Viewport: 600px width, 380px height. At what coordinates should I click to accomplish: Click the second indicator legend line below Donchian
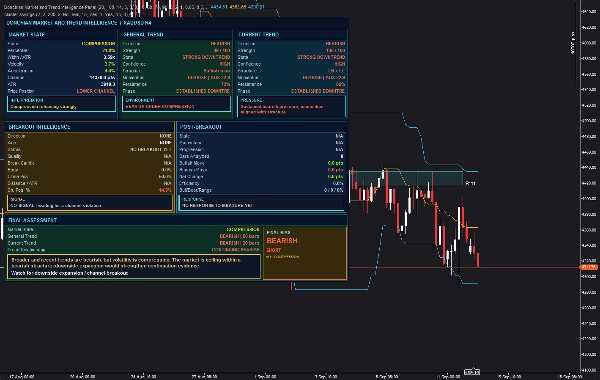pyautogui.click(x=67, y=15)
